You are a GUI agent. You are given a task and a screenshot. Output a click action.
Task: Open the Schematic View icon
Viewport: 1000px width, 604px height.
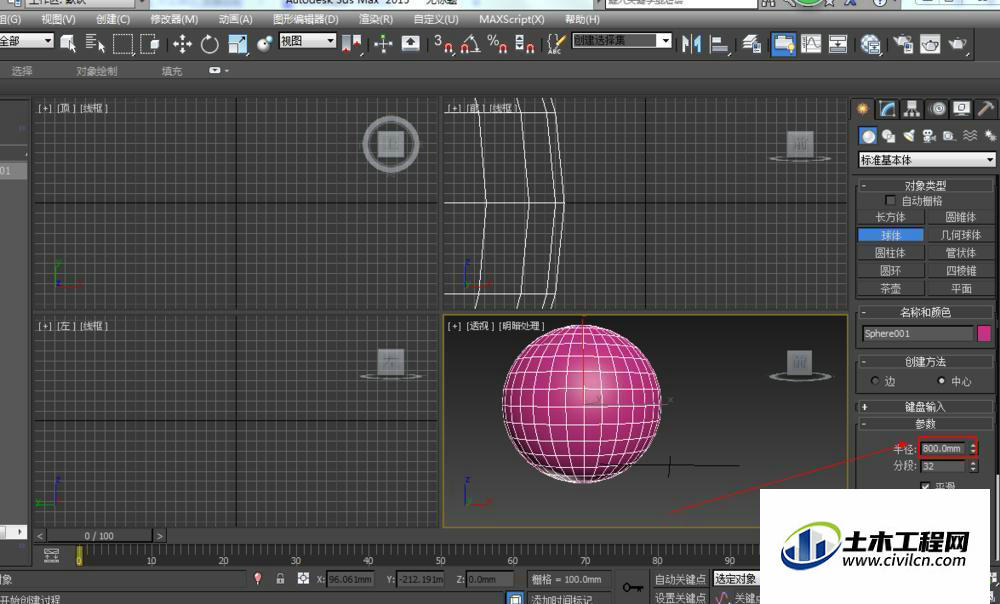[x=837, y=44]
